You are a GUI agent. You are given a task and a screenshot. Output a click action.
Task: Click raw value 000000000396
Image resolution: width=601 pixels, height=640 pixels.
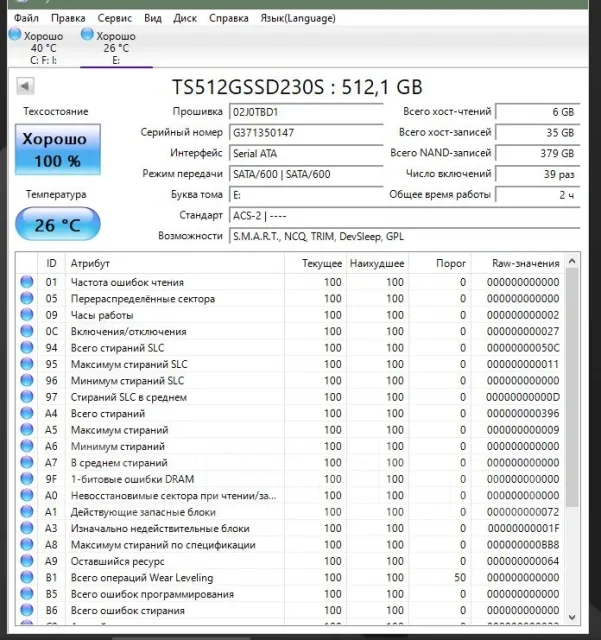click(x=523, y=413)
